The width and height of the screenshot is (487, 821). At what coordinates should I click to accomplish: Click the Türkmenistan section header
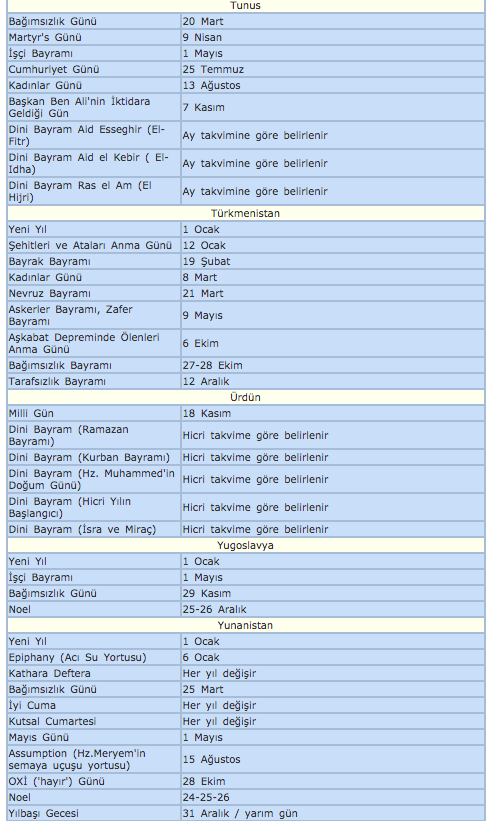point(246,213)
